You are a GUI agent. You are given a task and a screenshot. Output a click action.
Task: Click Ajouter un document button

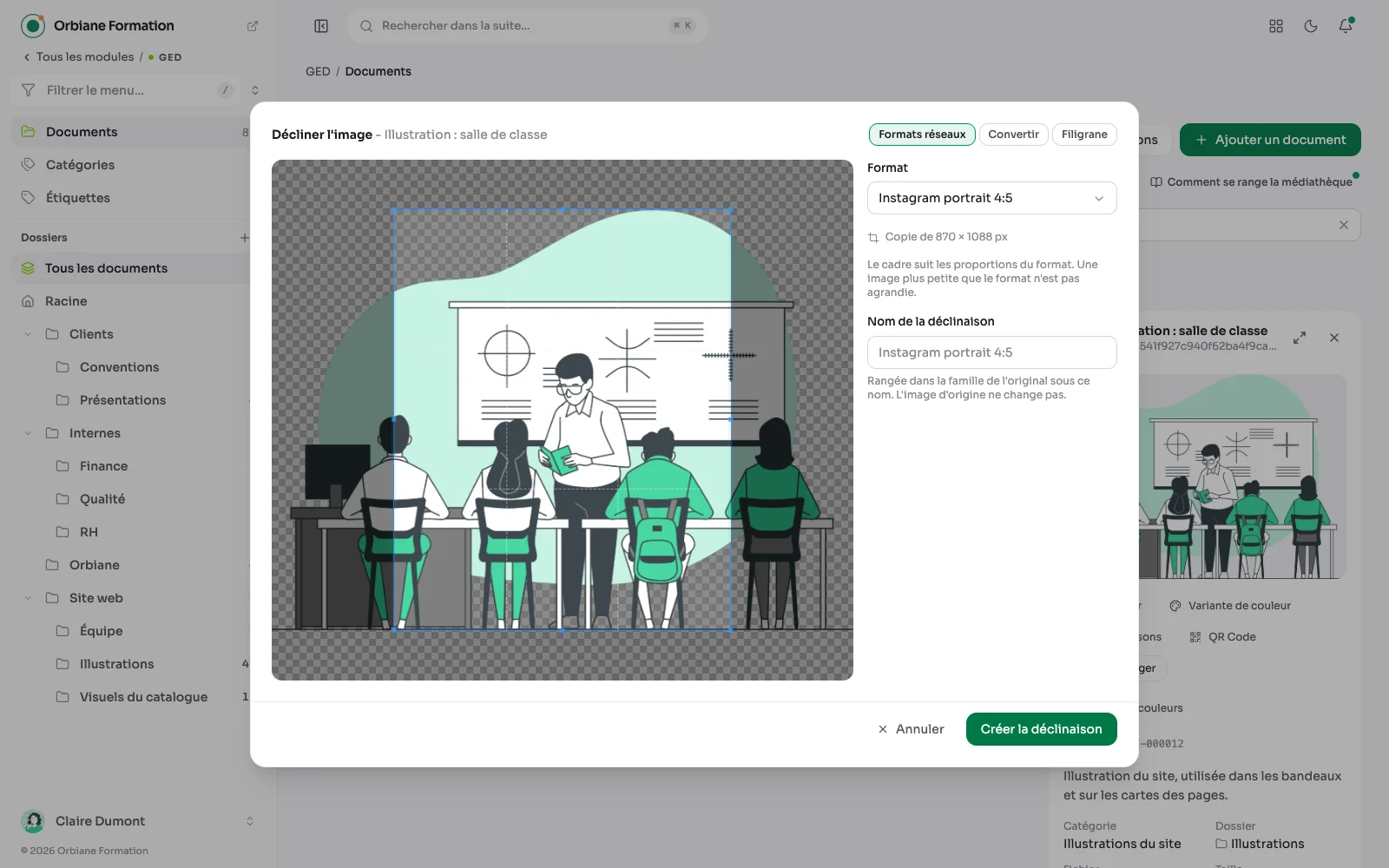tap(1270, 140)
